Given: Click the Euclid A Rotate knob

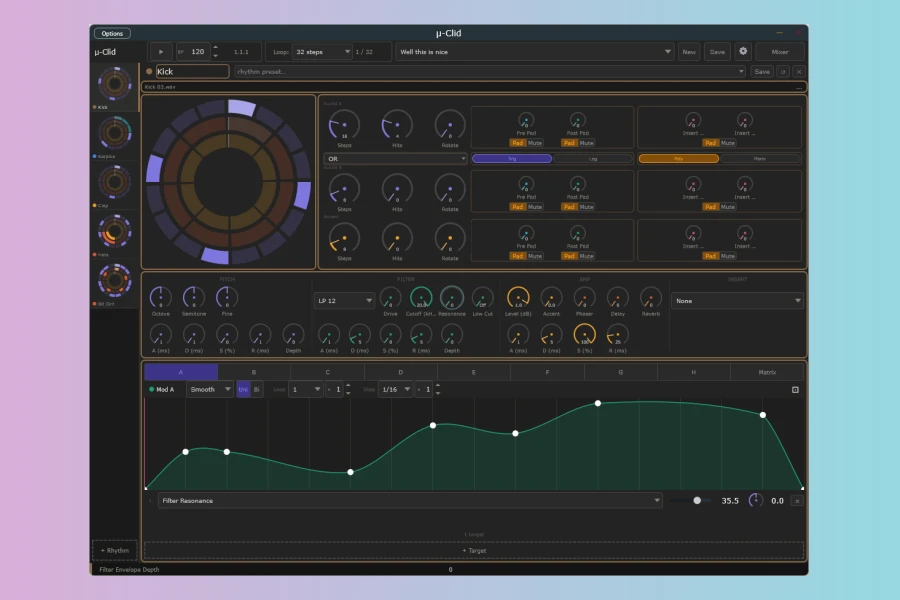Looking at the screenshot, I should click(449, 125).
